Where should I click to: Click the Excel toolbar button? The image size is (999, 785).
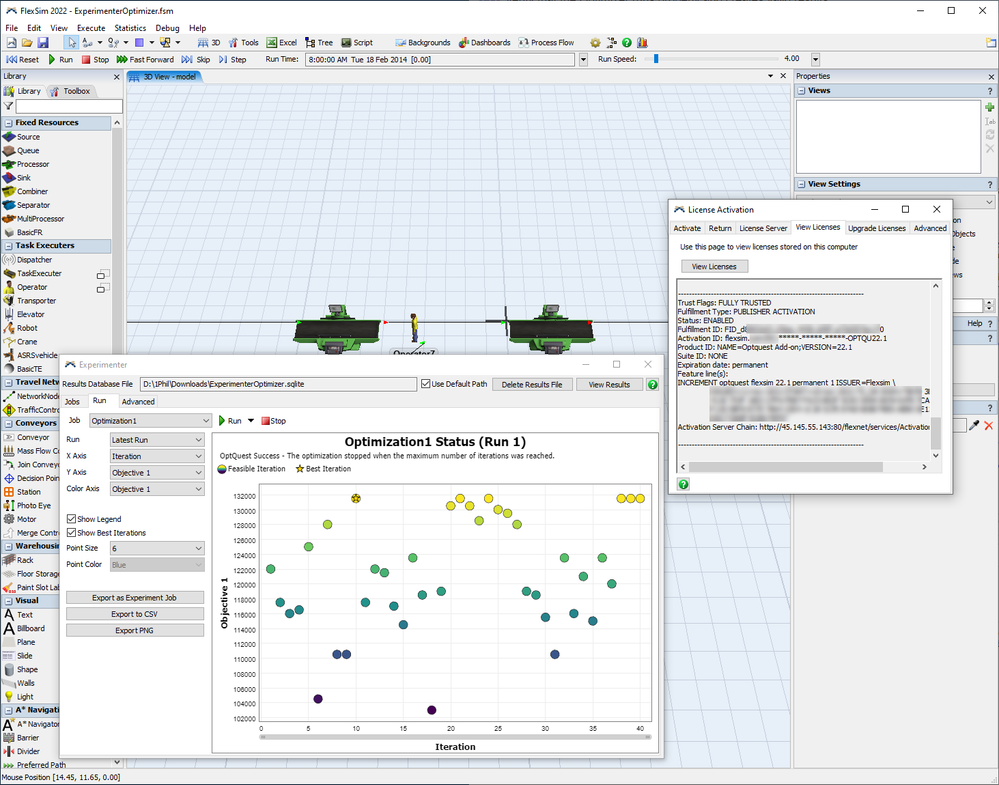tap(282, 43)
